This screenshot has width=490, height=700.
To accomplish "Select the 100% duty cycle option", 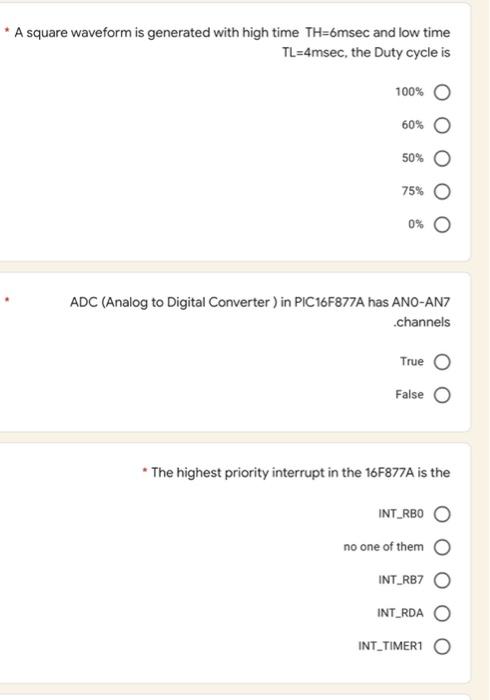I will (442, 92).
